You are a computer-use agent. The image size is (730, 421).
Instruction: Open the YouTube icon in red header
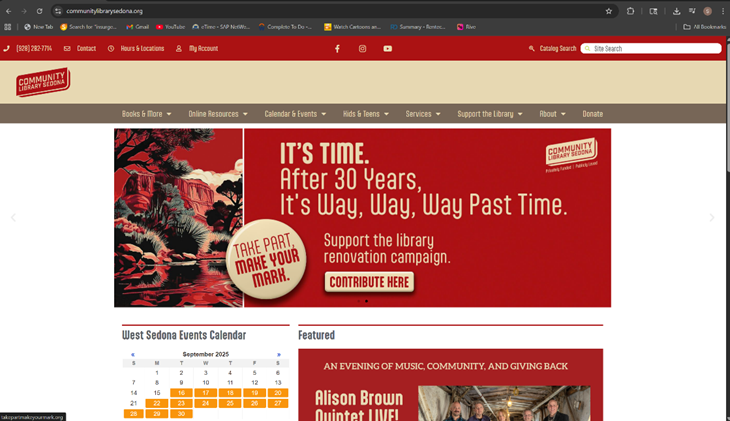[x=387, y=48]
